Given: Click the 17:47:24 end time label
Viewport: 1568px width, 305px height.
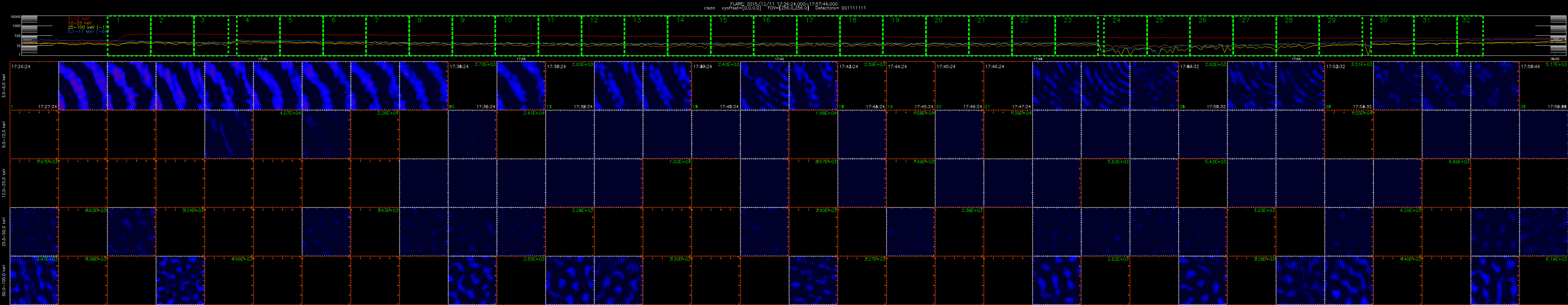Looking at the screenshot, I should (1021, 106).
